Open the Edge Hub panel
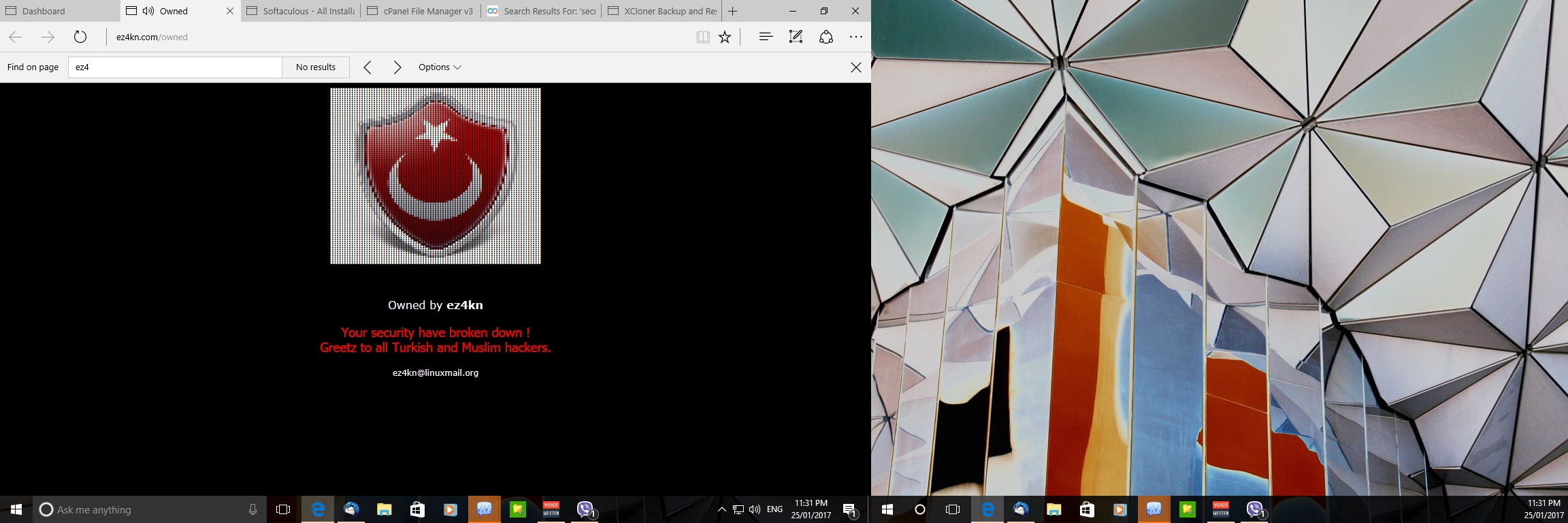 click(x=766, y=37)
